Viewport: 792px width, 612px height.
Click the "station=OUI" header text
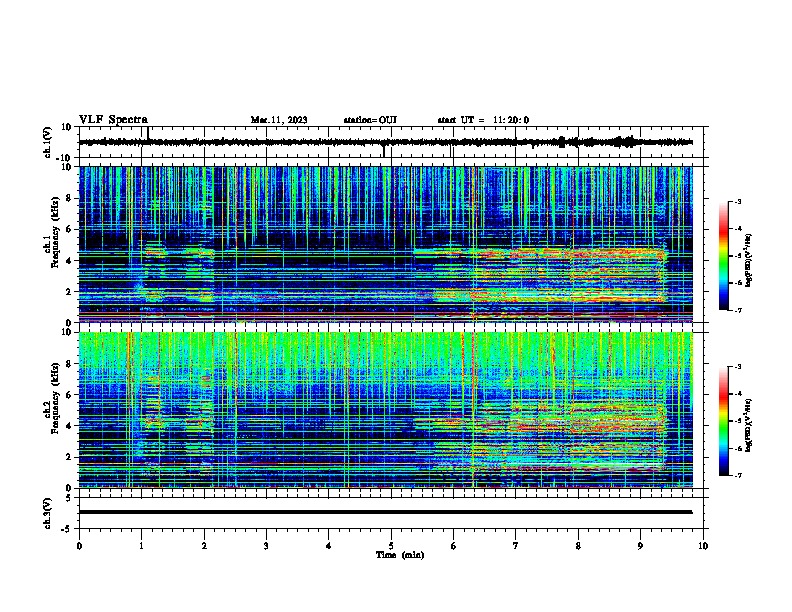370,120
